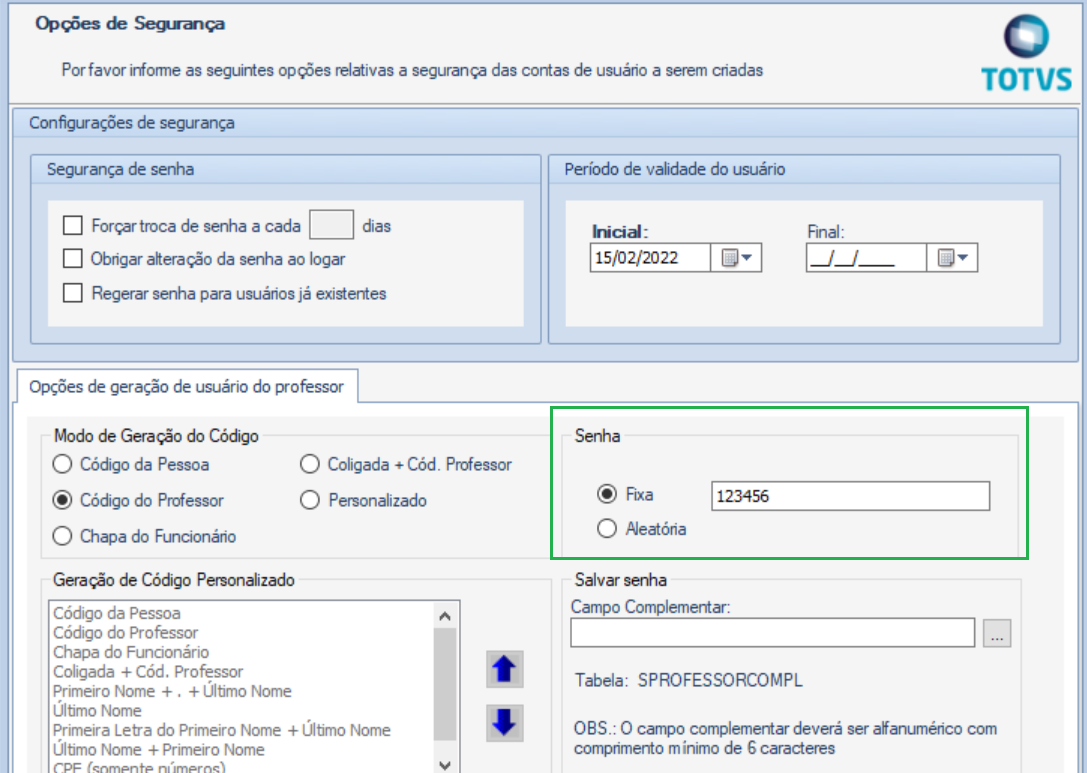Click the empty Final date field
The width and height of the screenshot is (1087, 773).
tap(867, 258)
